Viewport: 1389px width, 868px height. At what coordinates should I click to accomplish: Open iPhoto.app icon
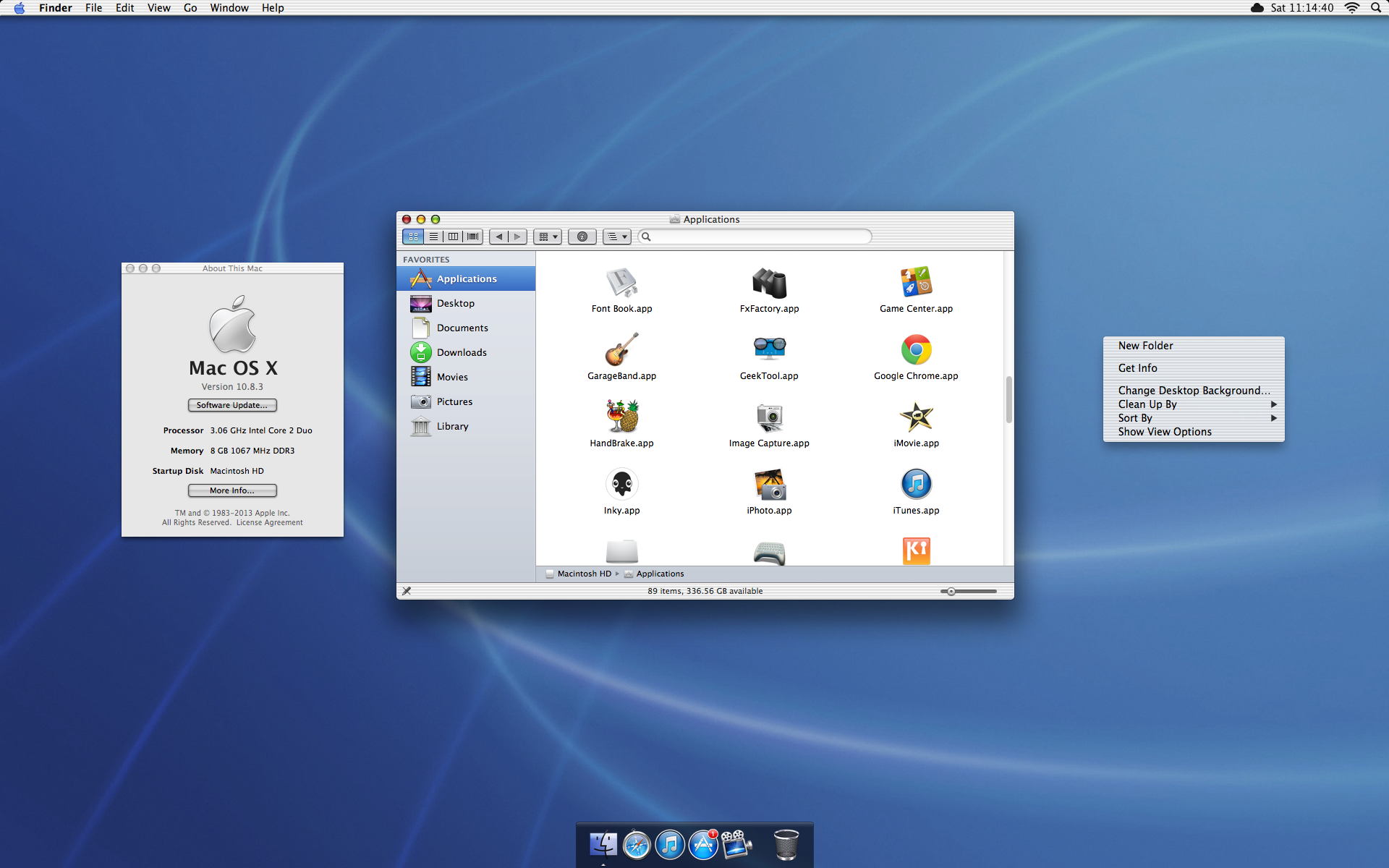click(769, 484)
